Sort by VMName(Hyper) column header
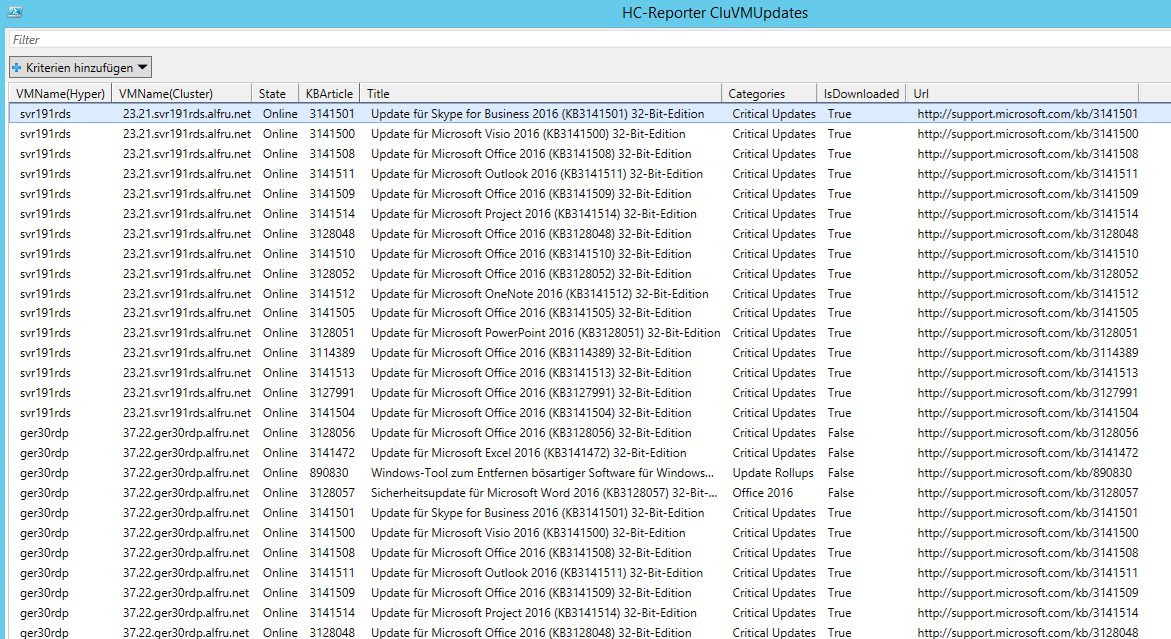The width and height of the screenshot is (1171, 639). (60, 93)
